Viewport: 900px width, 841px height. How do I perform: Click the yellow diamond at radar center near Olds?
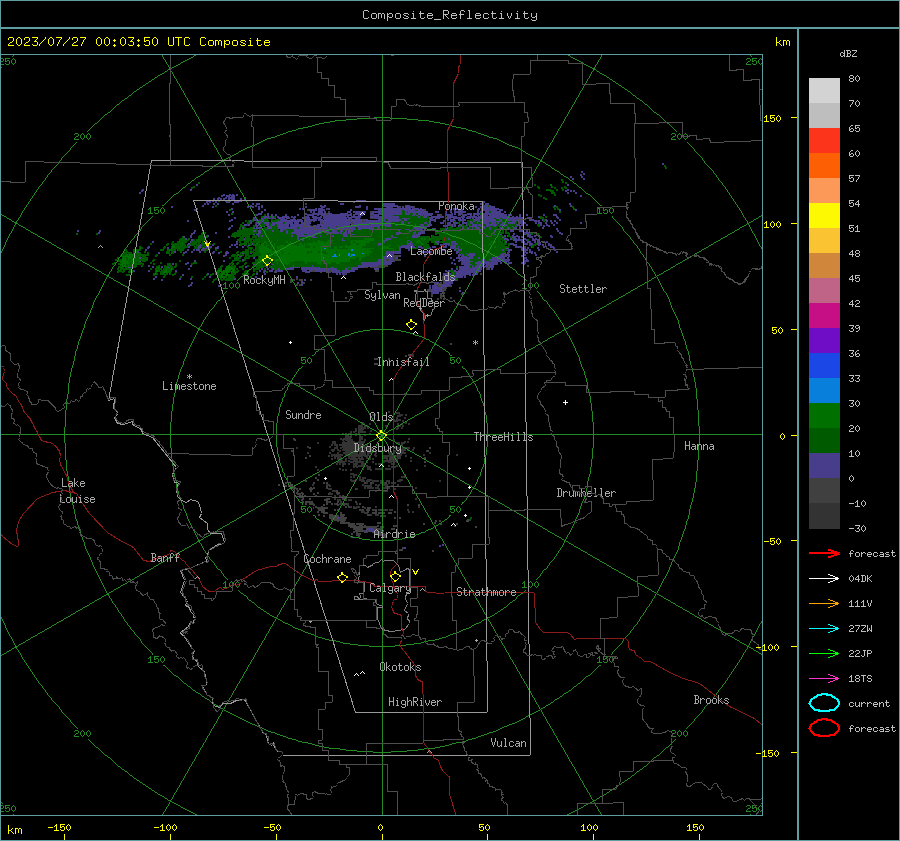(x=381, y=436)
